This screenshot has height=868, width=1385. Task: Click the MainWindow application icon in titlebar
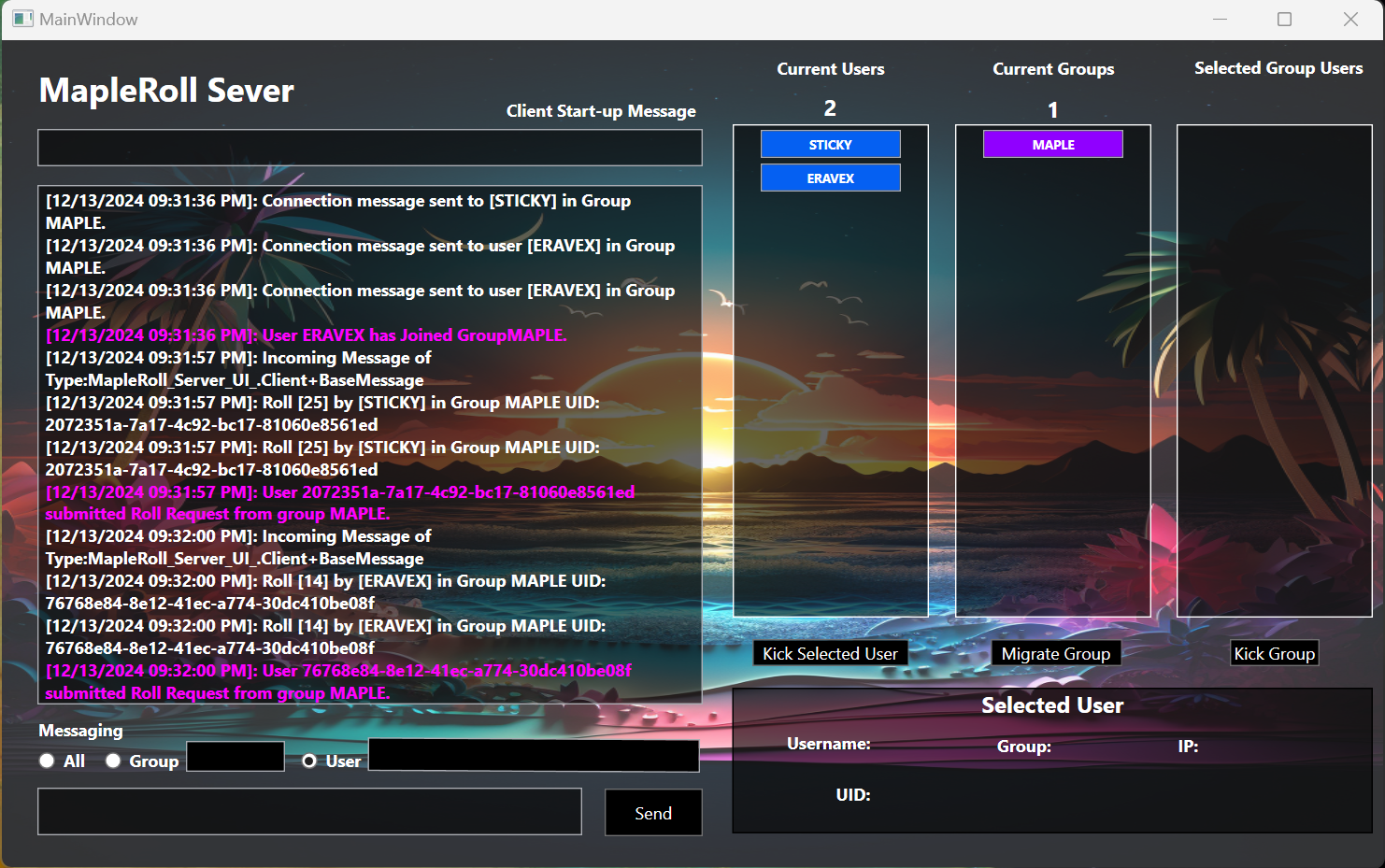[21, 18]
